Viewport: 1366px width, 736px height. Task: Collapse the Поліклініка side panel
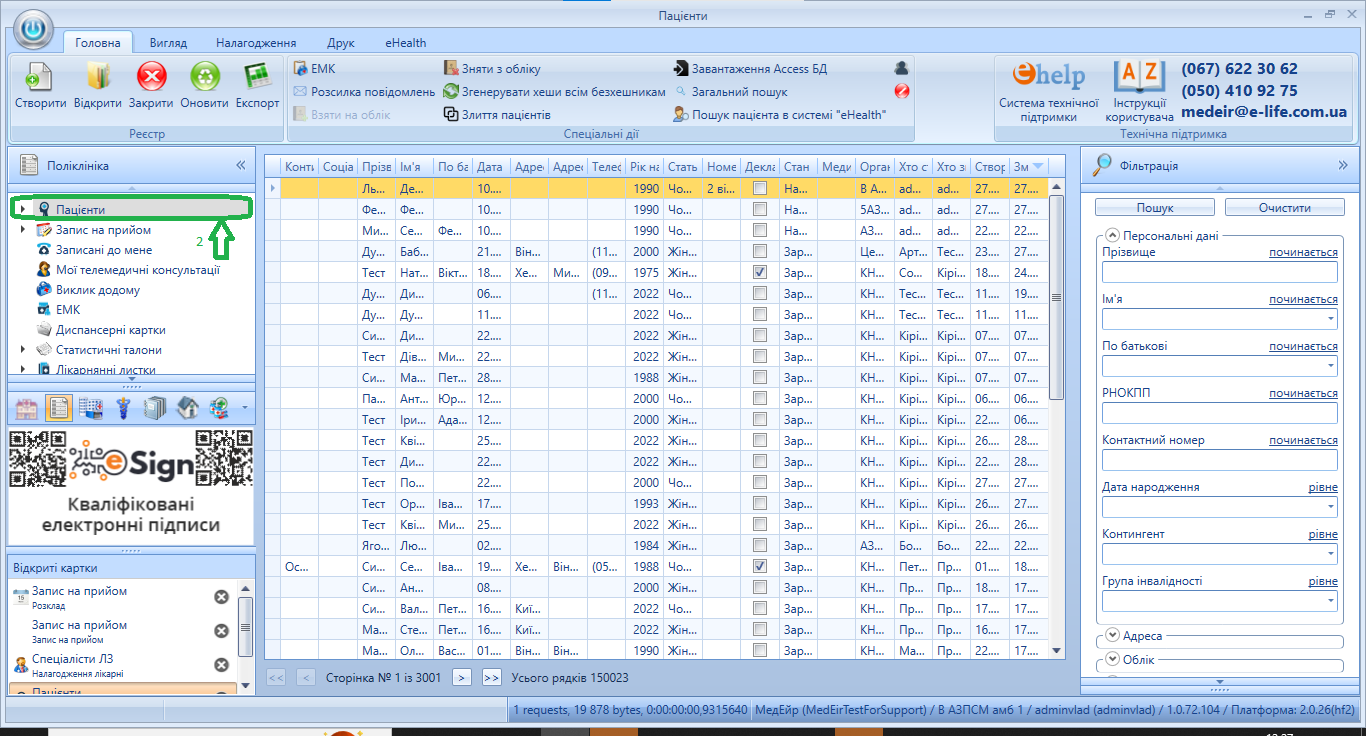(240, 165)
